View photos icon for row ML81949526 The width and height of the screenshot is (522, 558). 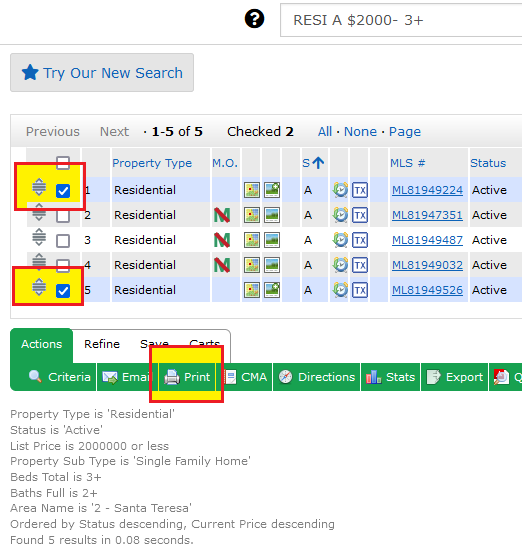pos(272,290)
